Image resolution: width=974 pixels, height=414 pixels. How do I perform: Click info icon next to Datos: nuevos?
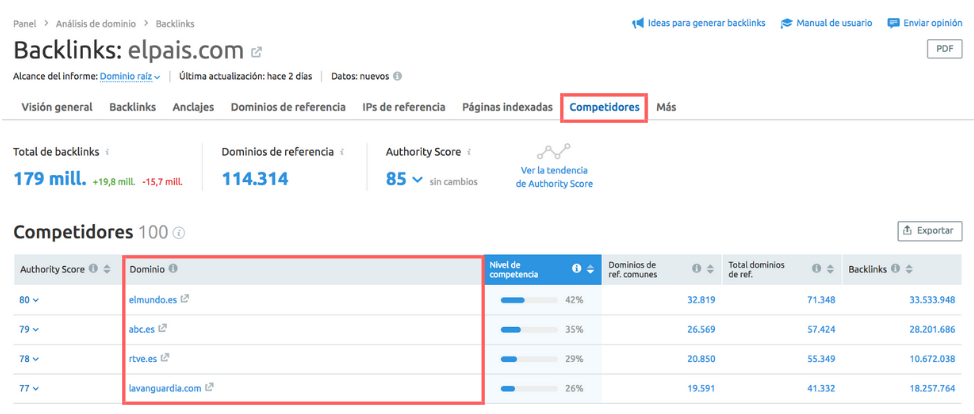click(398, 76)
